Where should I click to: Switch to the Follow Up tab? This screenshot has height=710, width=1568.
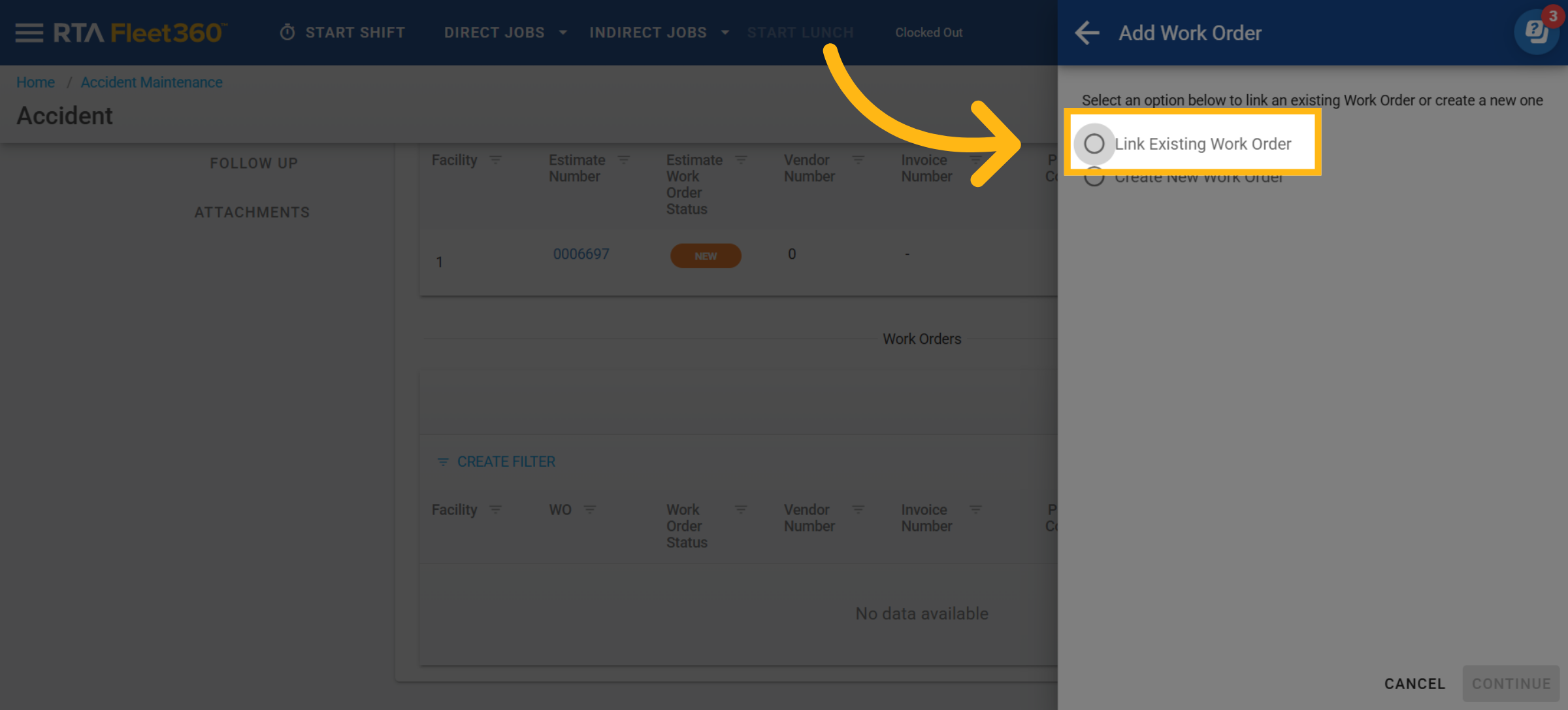click(253, 163)
